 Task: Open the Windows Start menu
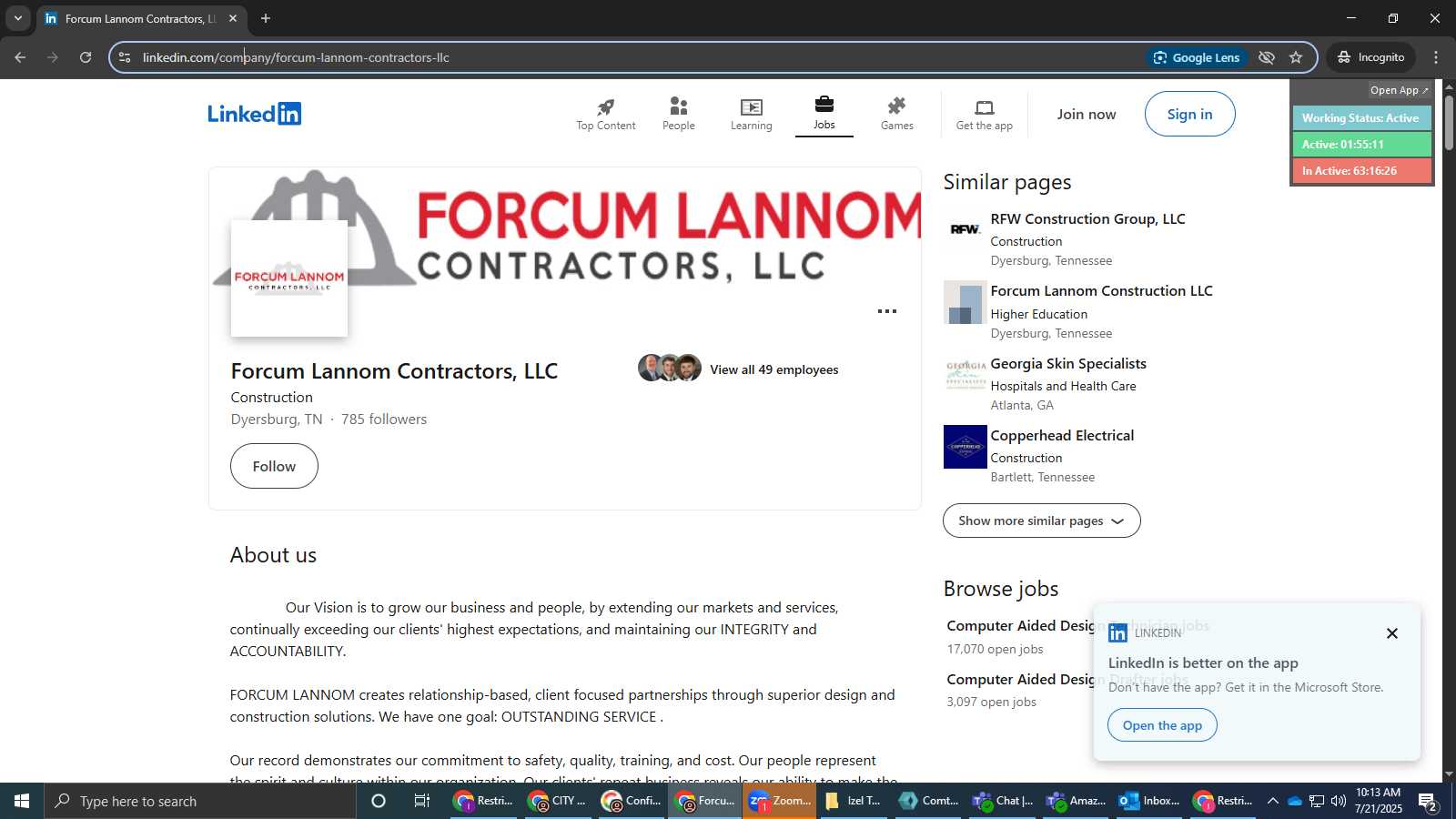pyautogui.click(x=22, y=801)
